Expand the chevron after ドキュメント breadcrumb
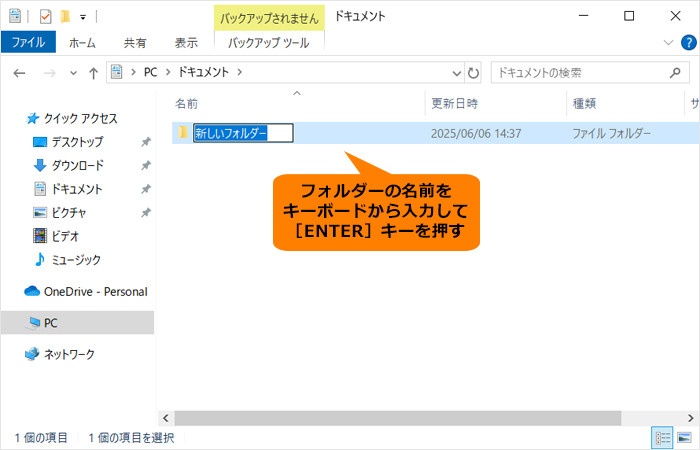Screen dimensions: 700x450 (240, 72)
